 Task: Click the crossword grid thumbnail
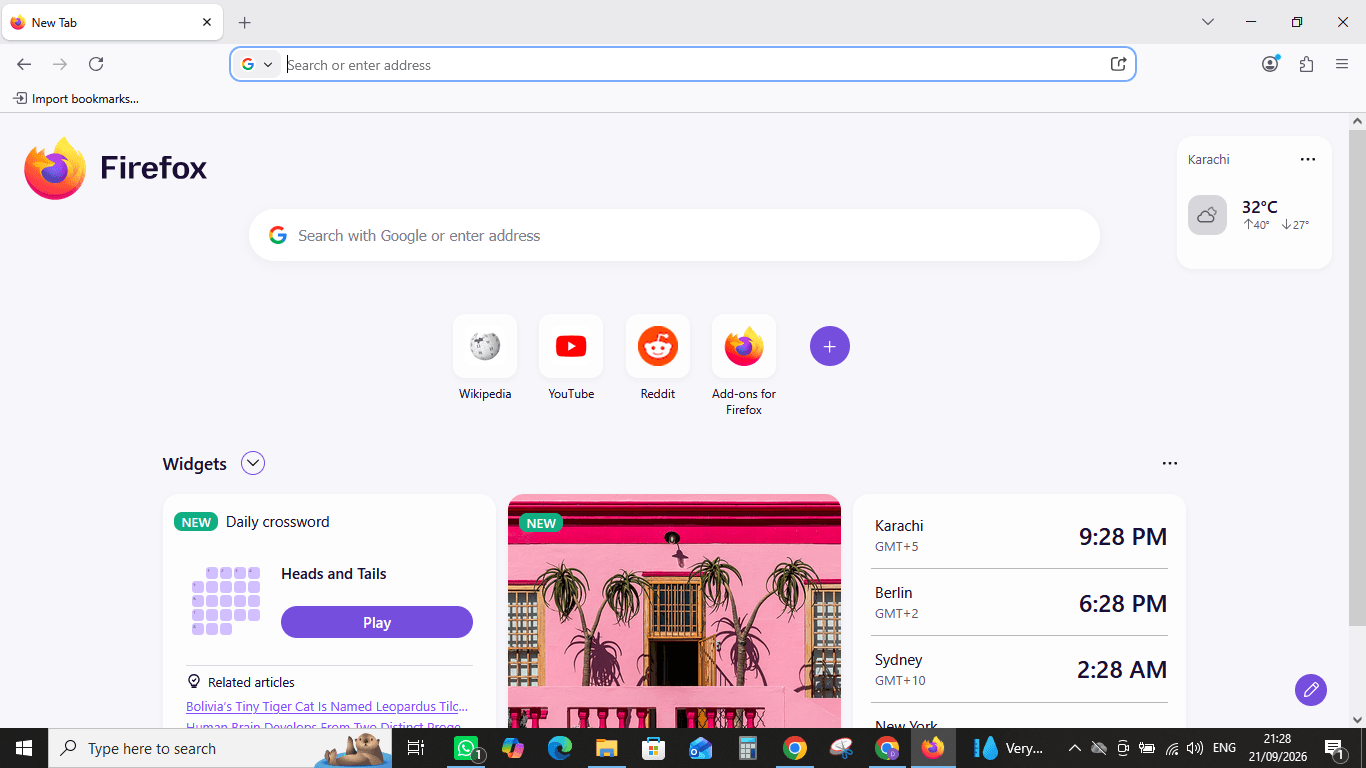(226, 601)
